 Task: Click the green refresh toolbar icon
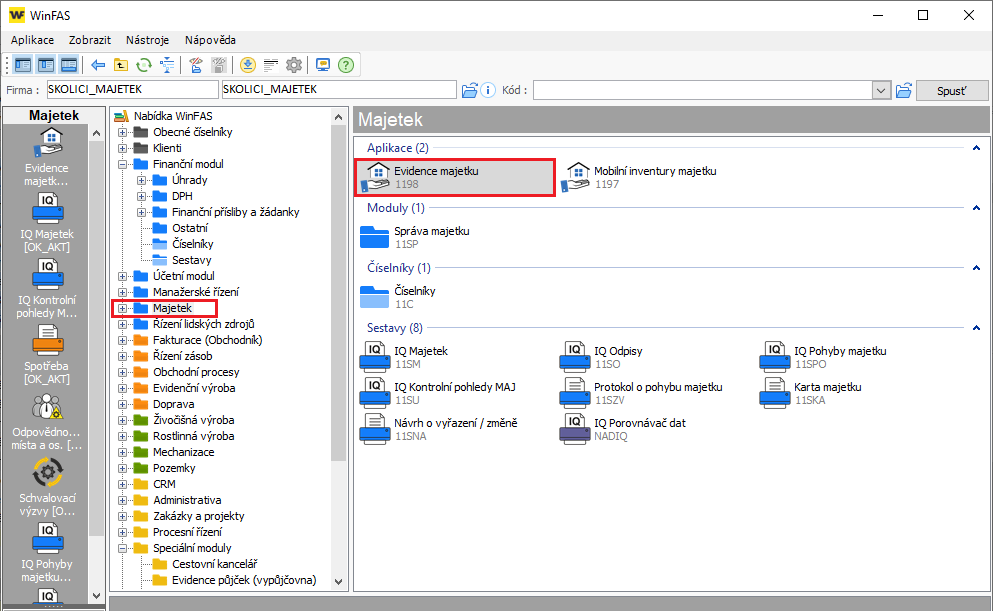click(x=144, y=65)
